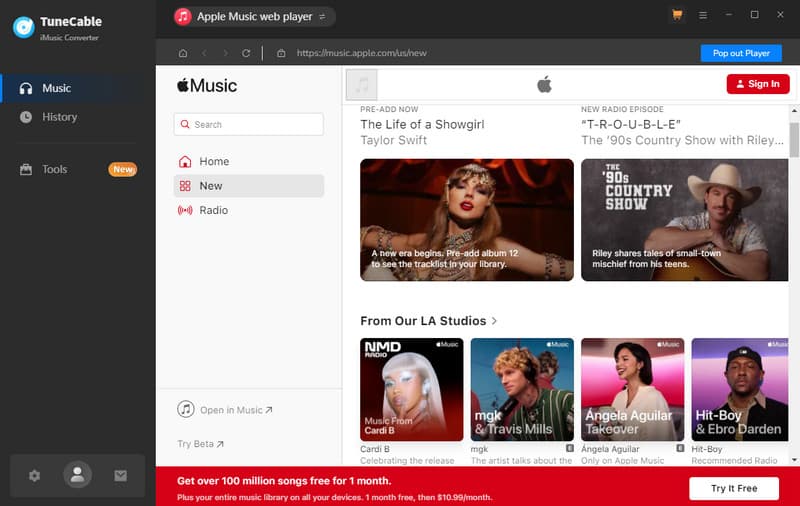Open the mail feedback icon
800x506 pixels.
(120, 476)
